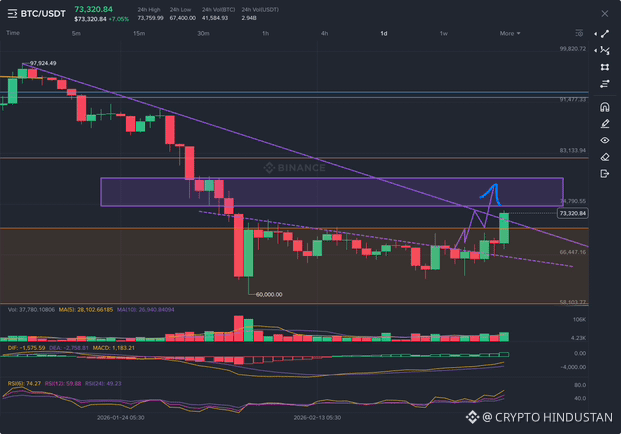The image size is (621, 434).
Task: Click the 24h Vol(BTC) value 41,584.93
Action: (x=215, y=18)
